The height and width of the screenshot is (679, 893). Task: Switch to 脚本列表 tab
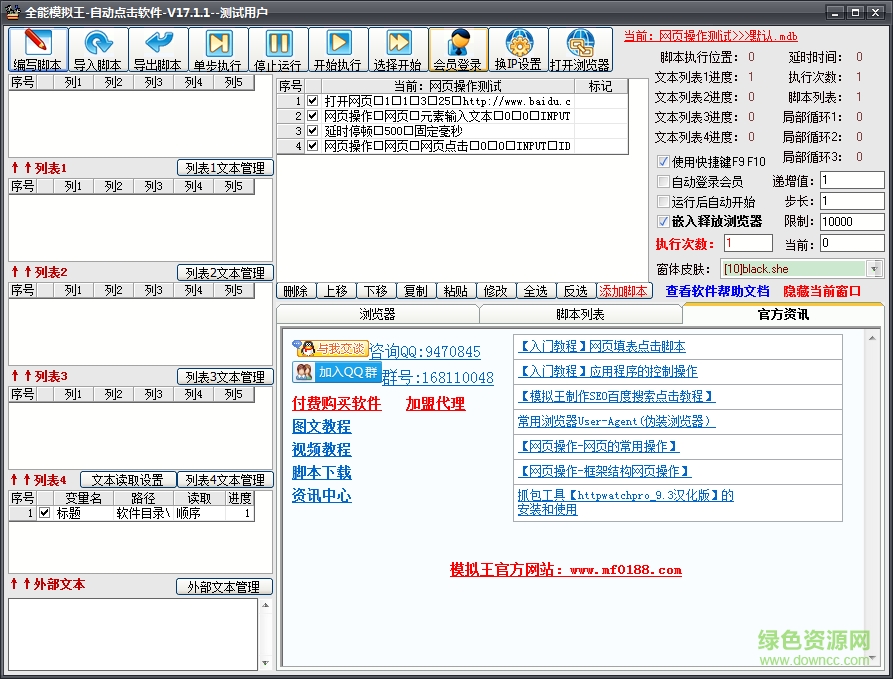(x=580, y=314)
